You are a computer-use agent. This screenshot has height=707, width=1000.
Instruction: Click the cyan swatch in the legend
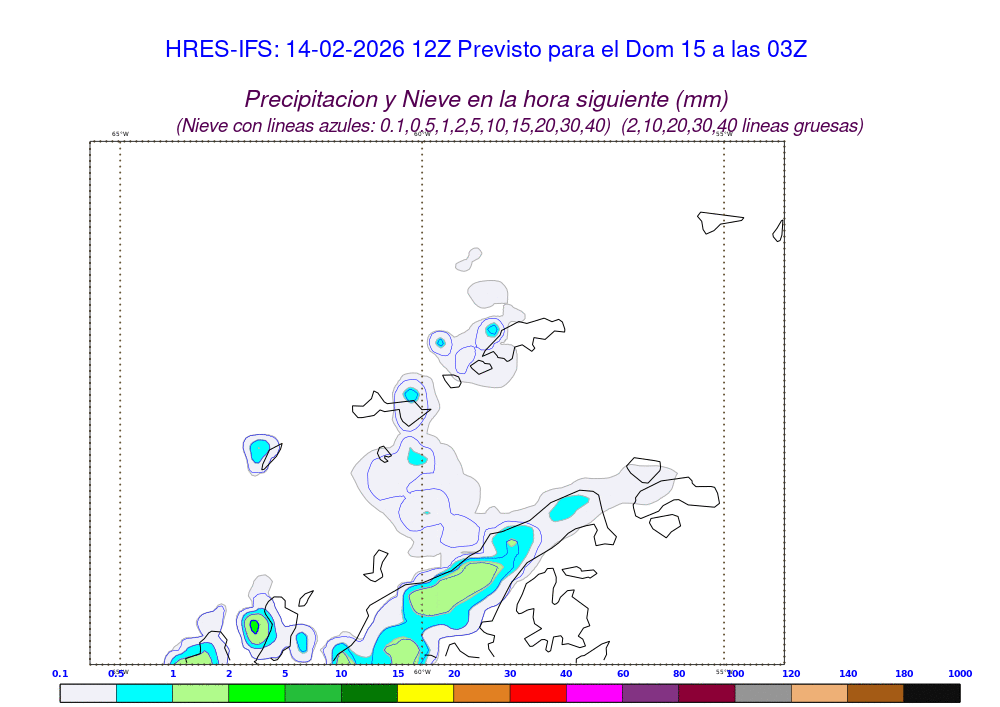point(145,693)
